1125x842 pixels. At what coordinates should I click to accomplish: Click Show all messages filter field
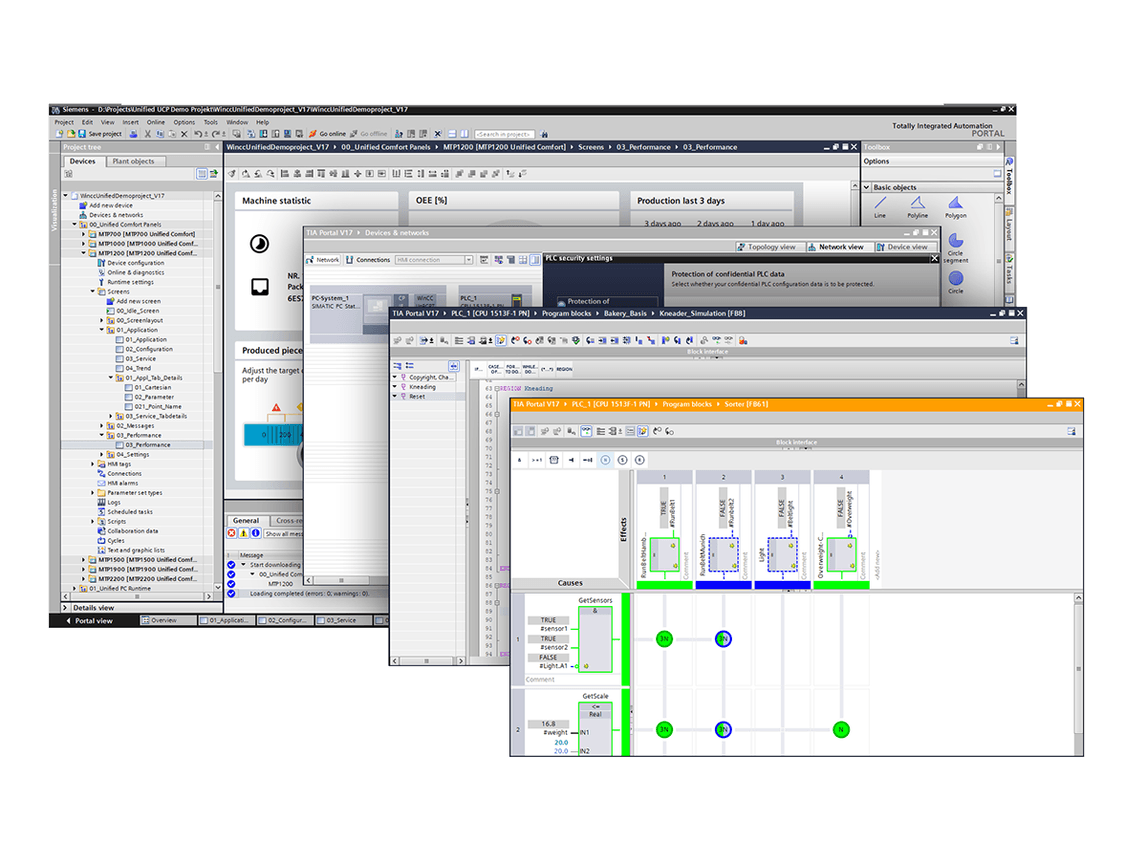click(283, 534)
